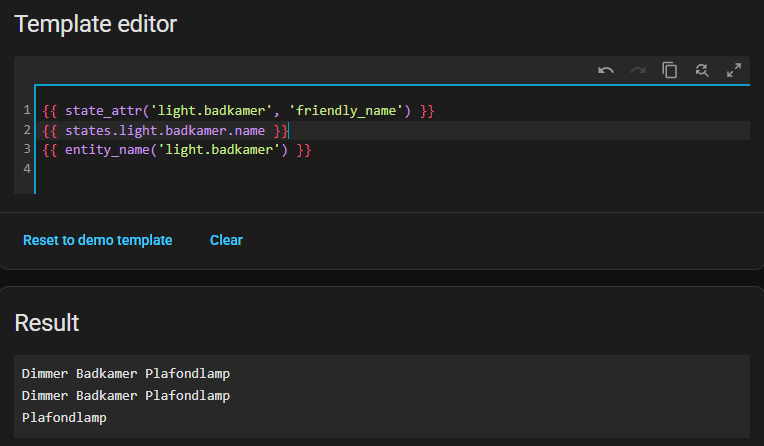Select line number 2 in the gutter
764x446 pixels.
coord(27,130)
